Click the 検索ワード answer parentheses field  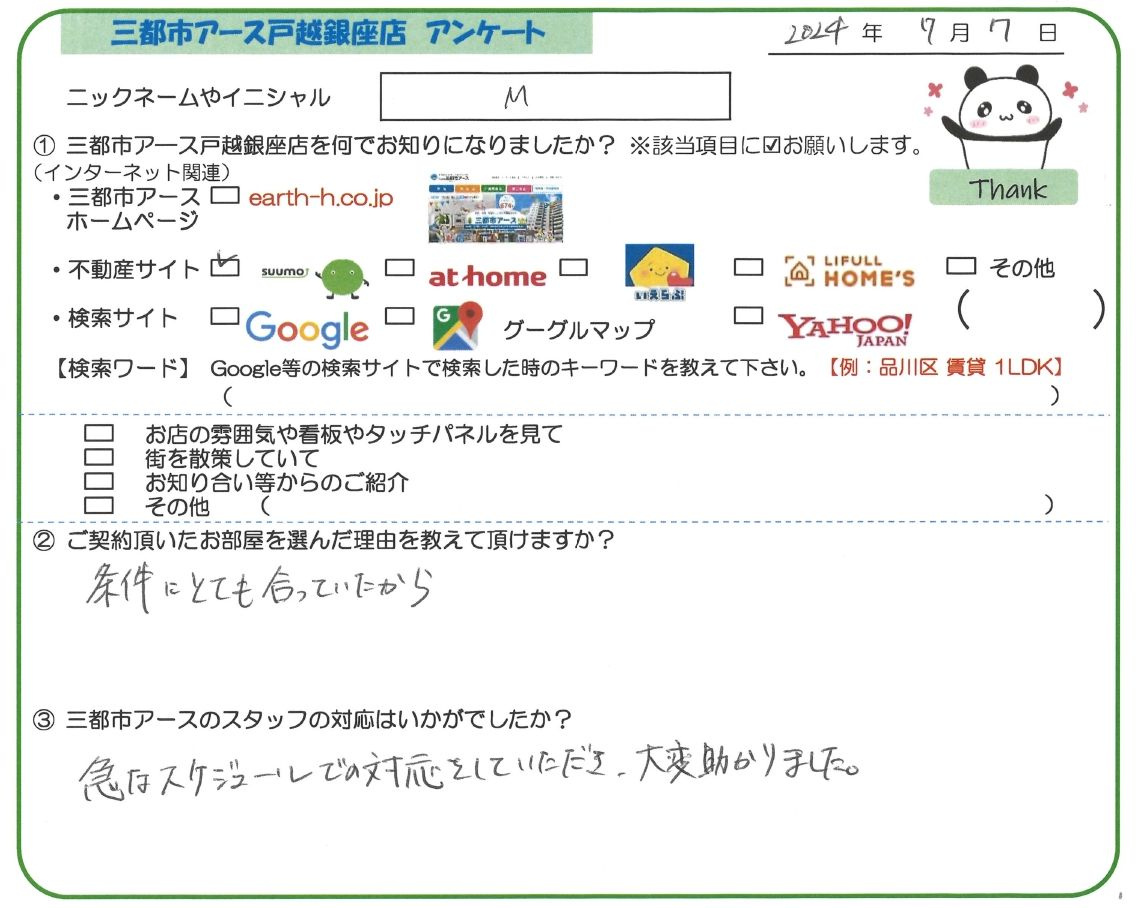coord(641,396)
